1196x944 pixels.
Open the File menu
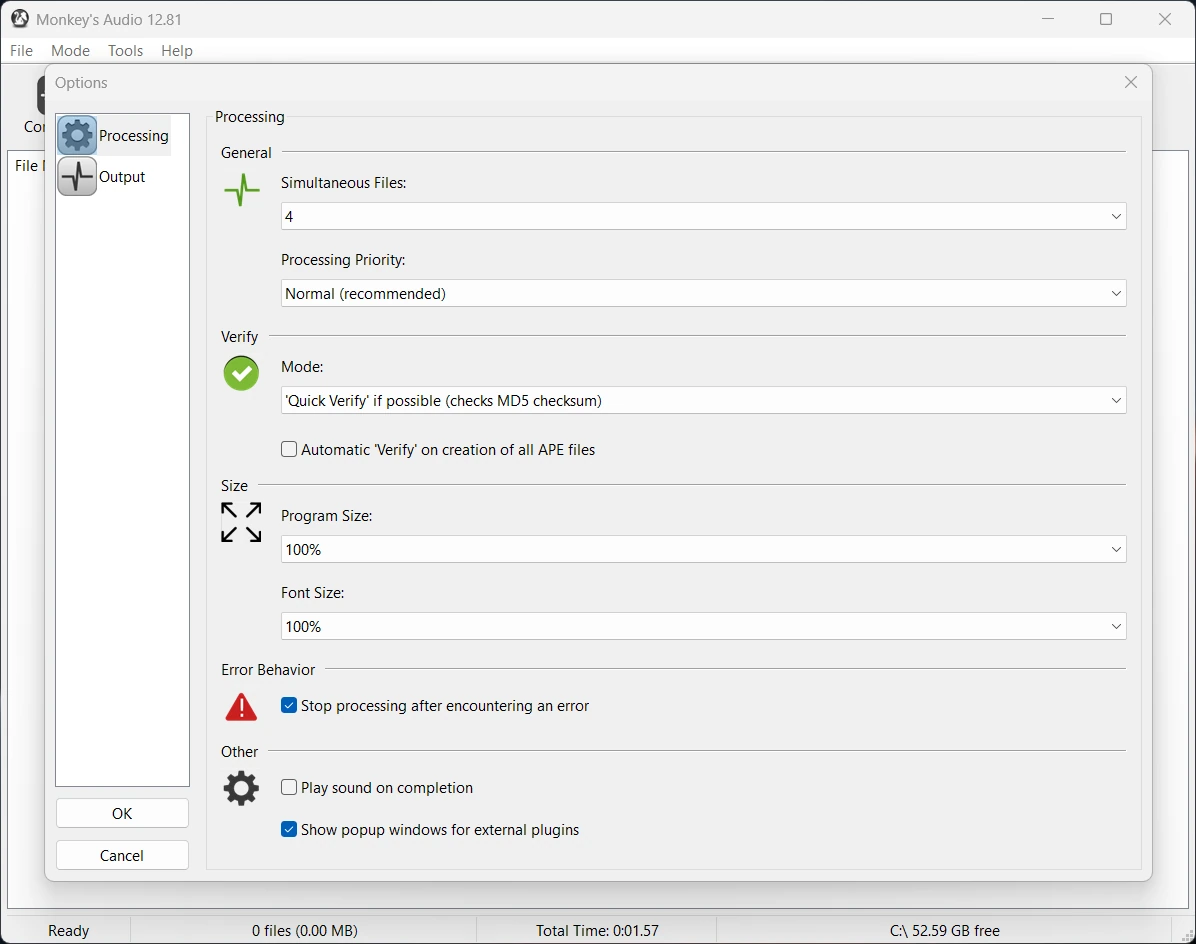[21, 50]
